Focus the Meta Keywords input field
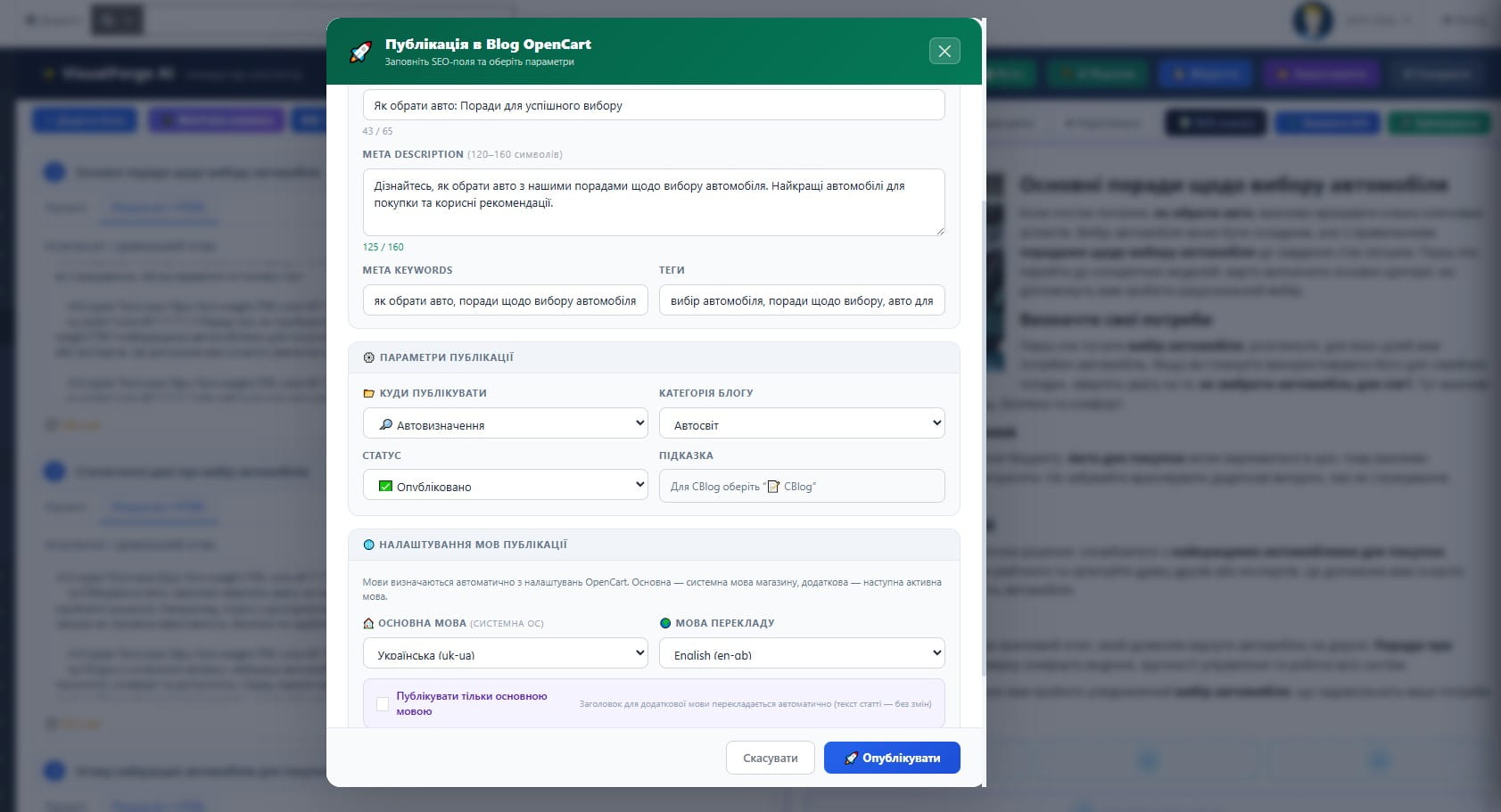1501x812 pixels. click(506, 300)
